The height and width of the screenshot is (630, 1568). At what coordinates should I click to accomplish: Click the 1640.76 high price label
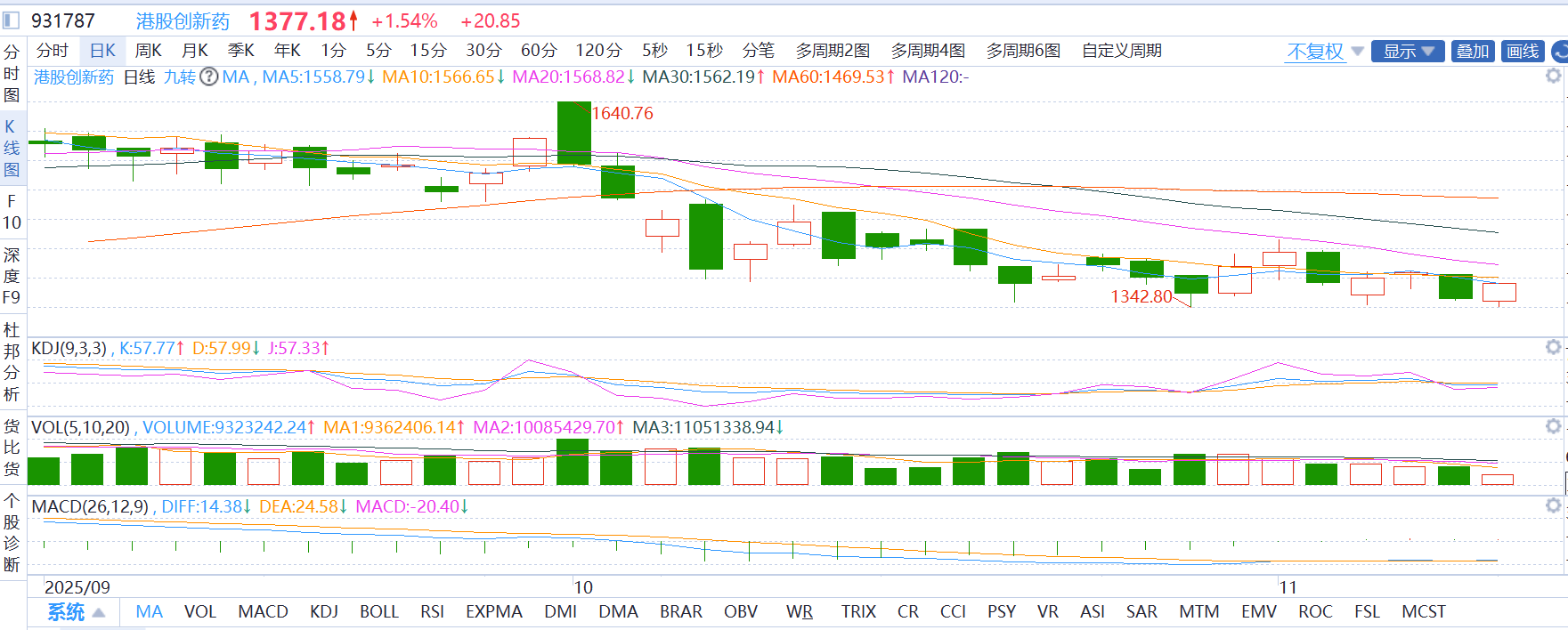pyautogui.click(x=622, y=113)
